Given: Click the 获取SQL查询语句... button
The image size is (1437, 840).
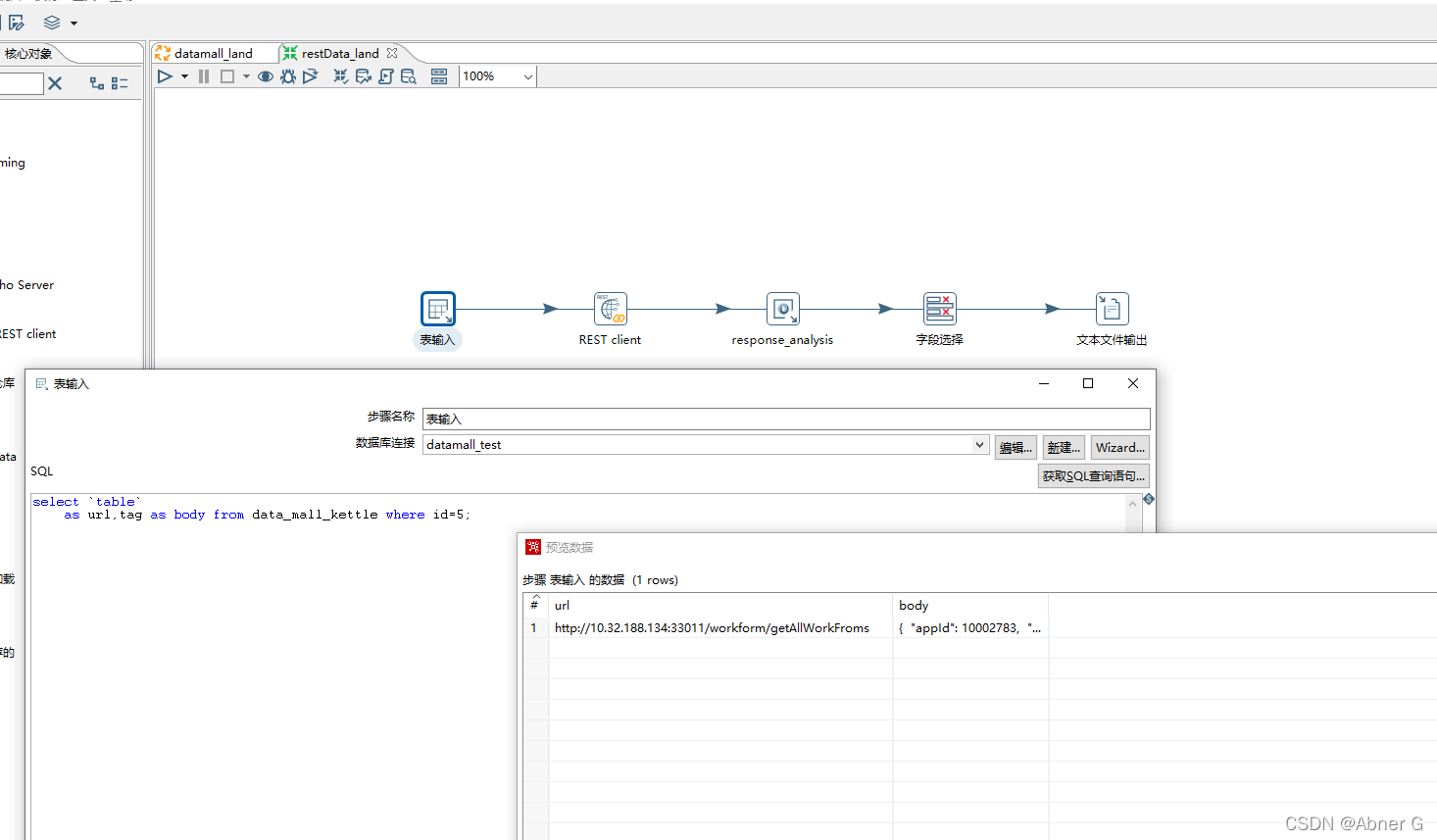Looking at the screenshot, I should (1094, 475).
